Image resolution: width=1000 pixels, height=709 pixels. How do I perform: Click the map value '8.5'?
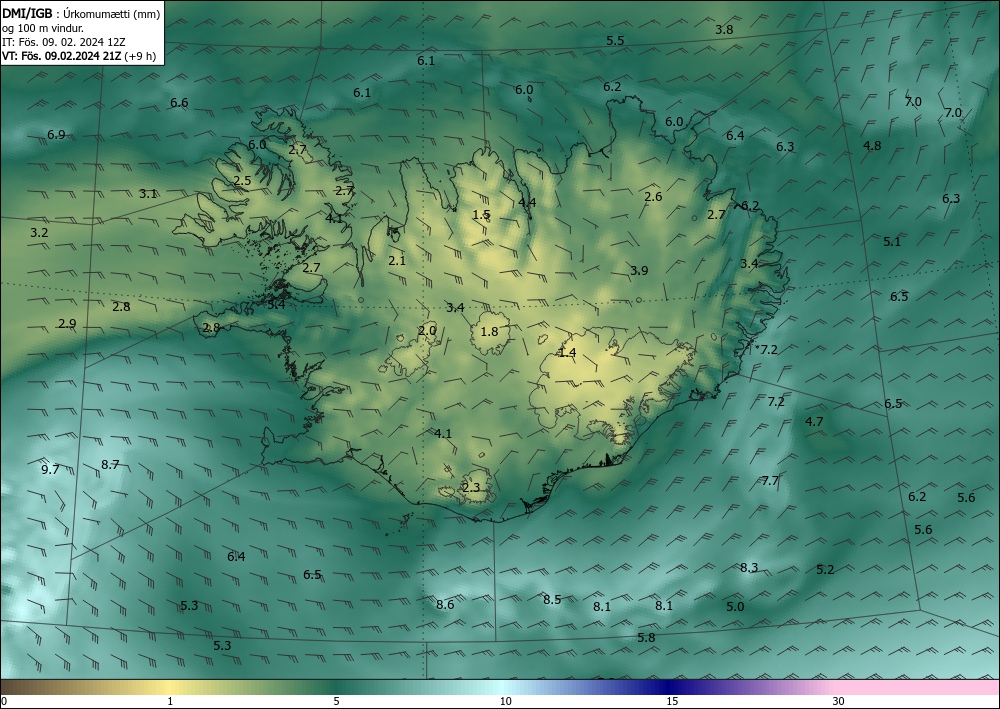click(x=552, y=600)
